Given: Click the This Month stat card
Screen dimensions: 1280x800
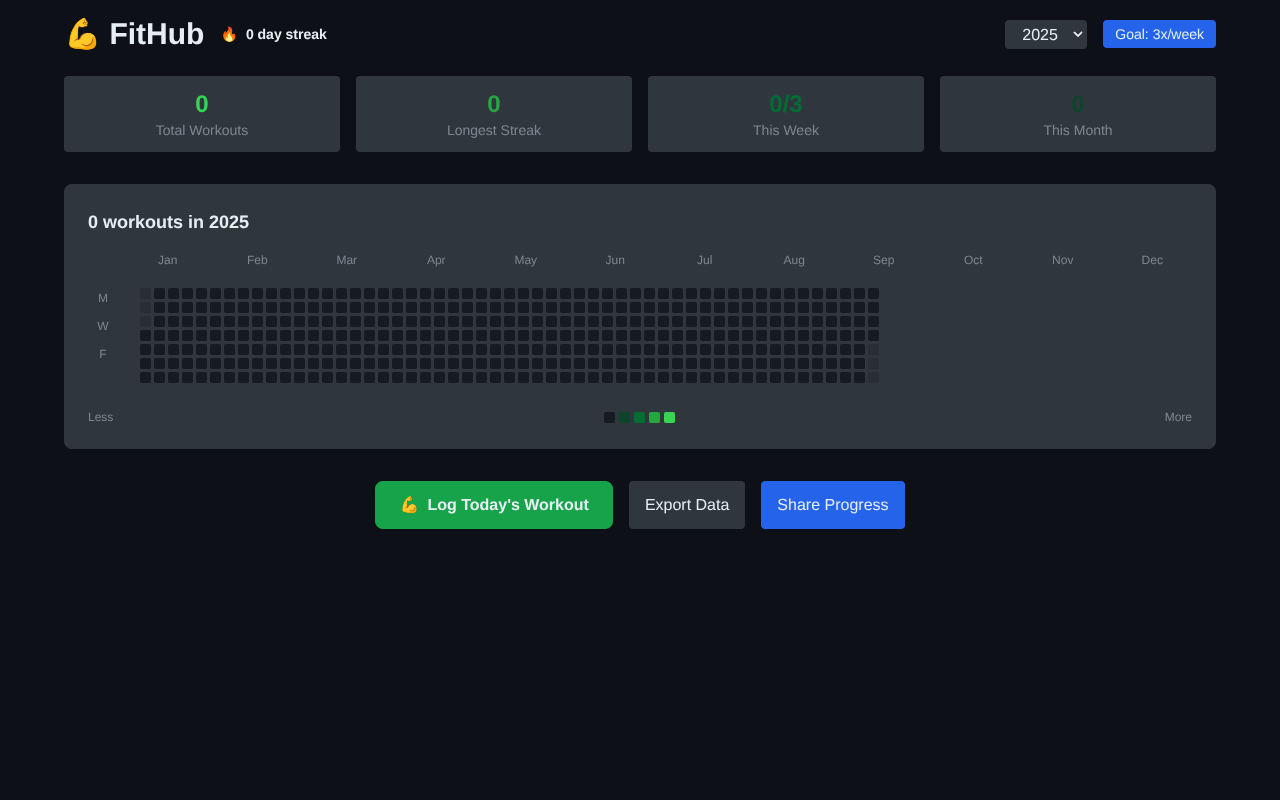Looking at the screenshot, I should (1077, 113).
